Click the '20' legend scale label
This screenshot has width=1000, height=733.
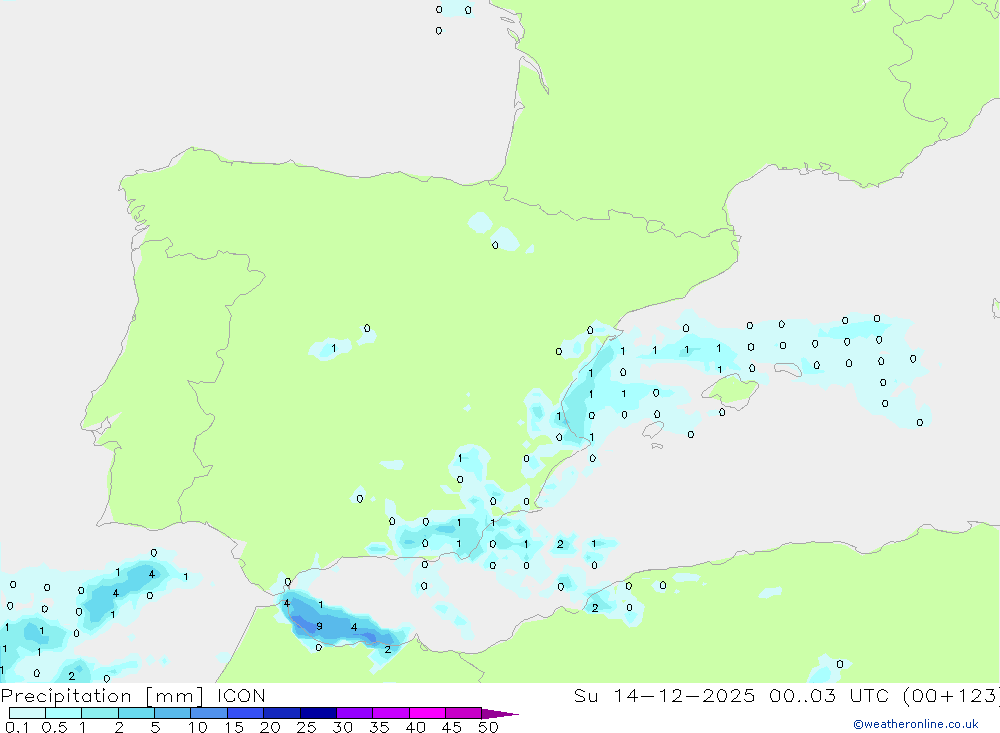tap(270, 727)
